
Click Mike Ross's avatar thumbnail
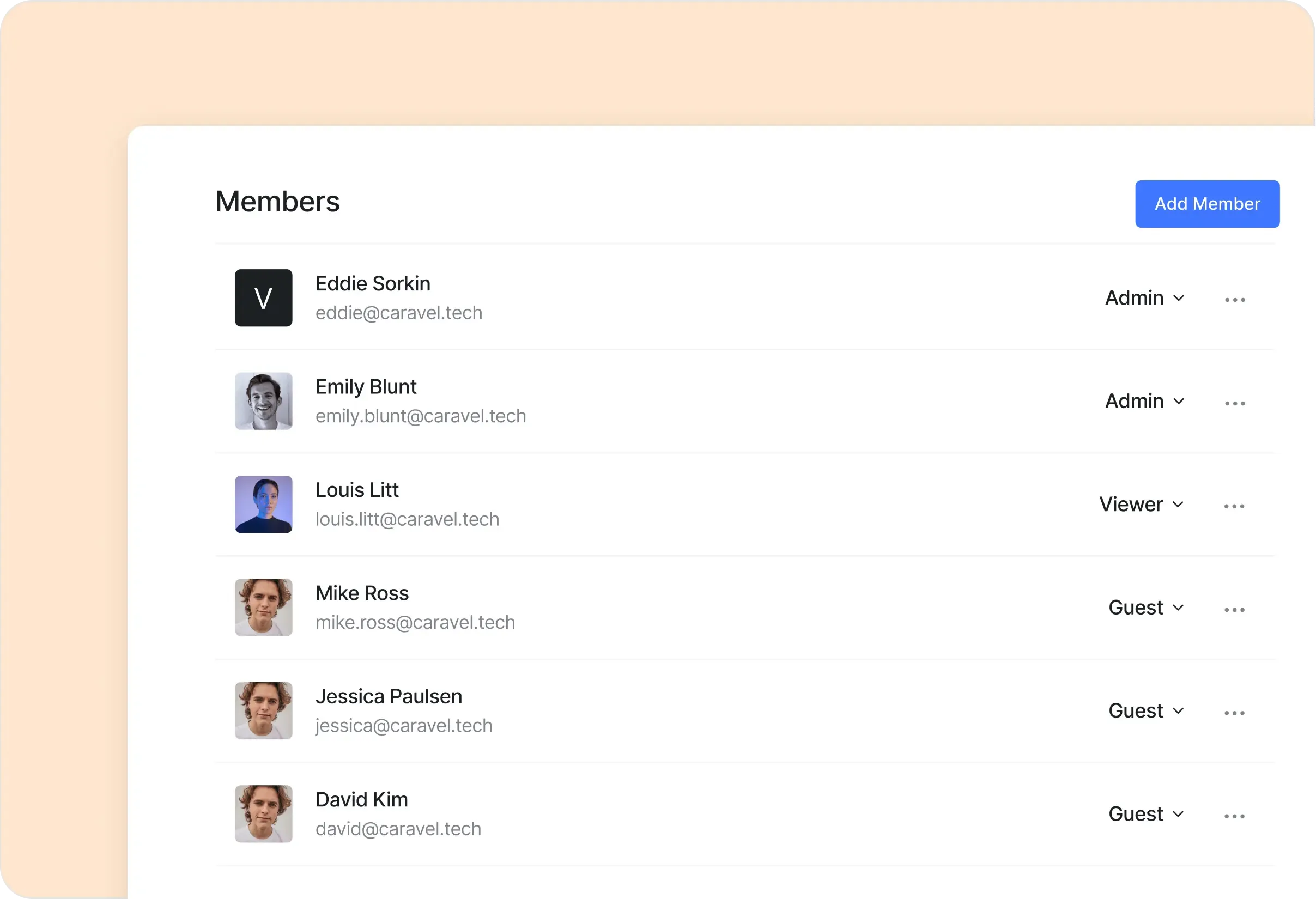tap(263, 608)
